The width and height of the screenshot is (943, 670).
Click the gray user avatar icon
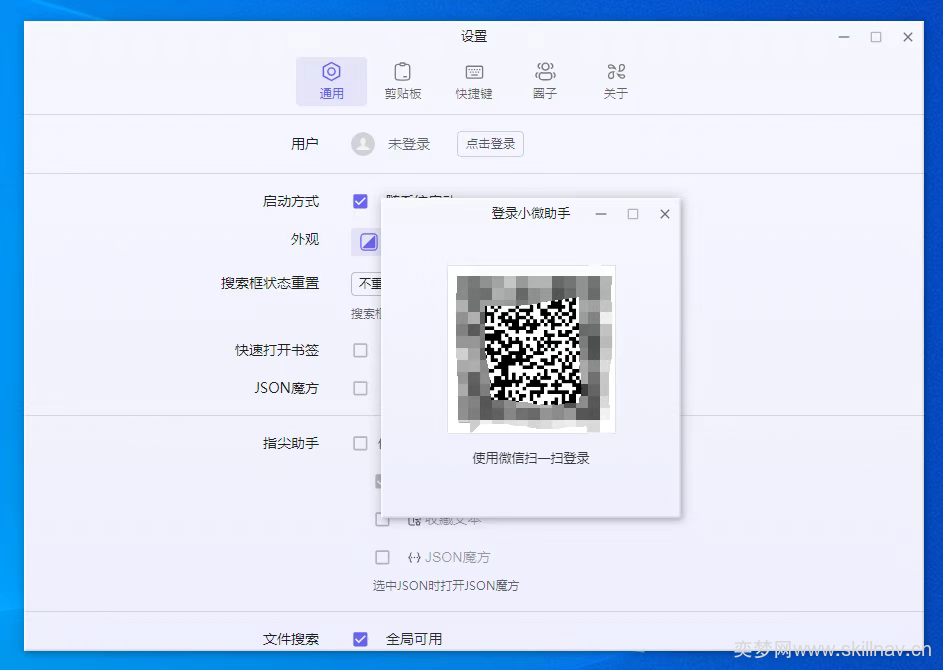pyautogui.click(x=363, y=144)
